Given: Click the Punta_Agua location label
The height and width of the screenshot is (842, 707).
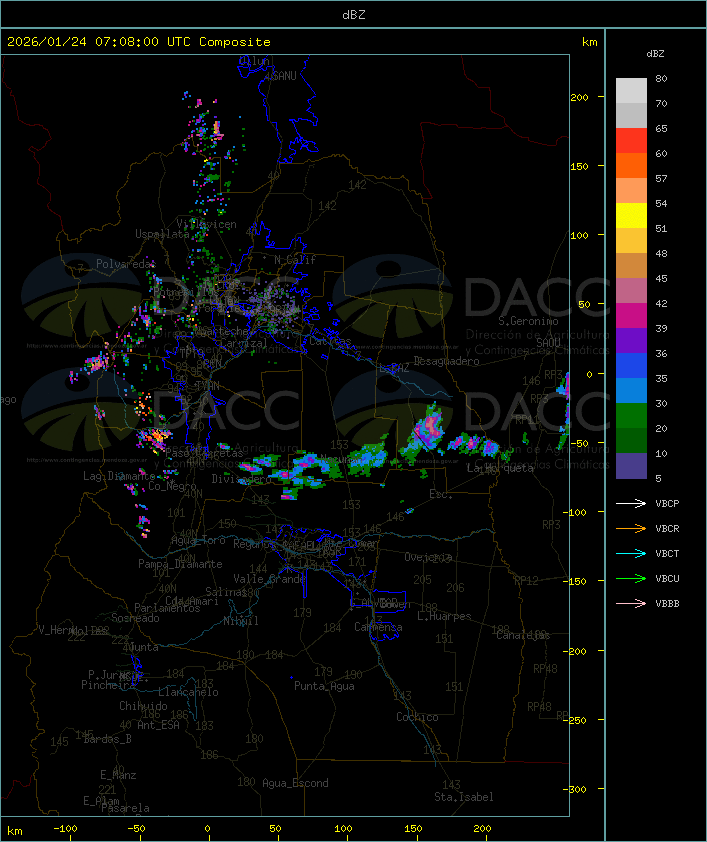Looking at the screenshot, I should [x=324, y=686].
